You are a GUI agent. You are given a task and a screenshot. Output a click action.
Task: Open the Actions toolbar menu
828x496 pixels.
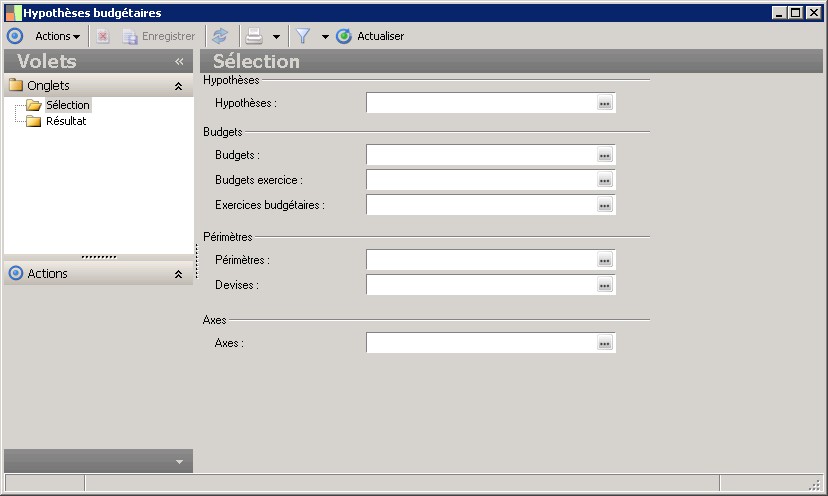pyautogui.click(x=58, y=36)
